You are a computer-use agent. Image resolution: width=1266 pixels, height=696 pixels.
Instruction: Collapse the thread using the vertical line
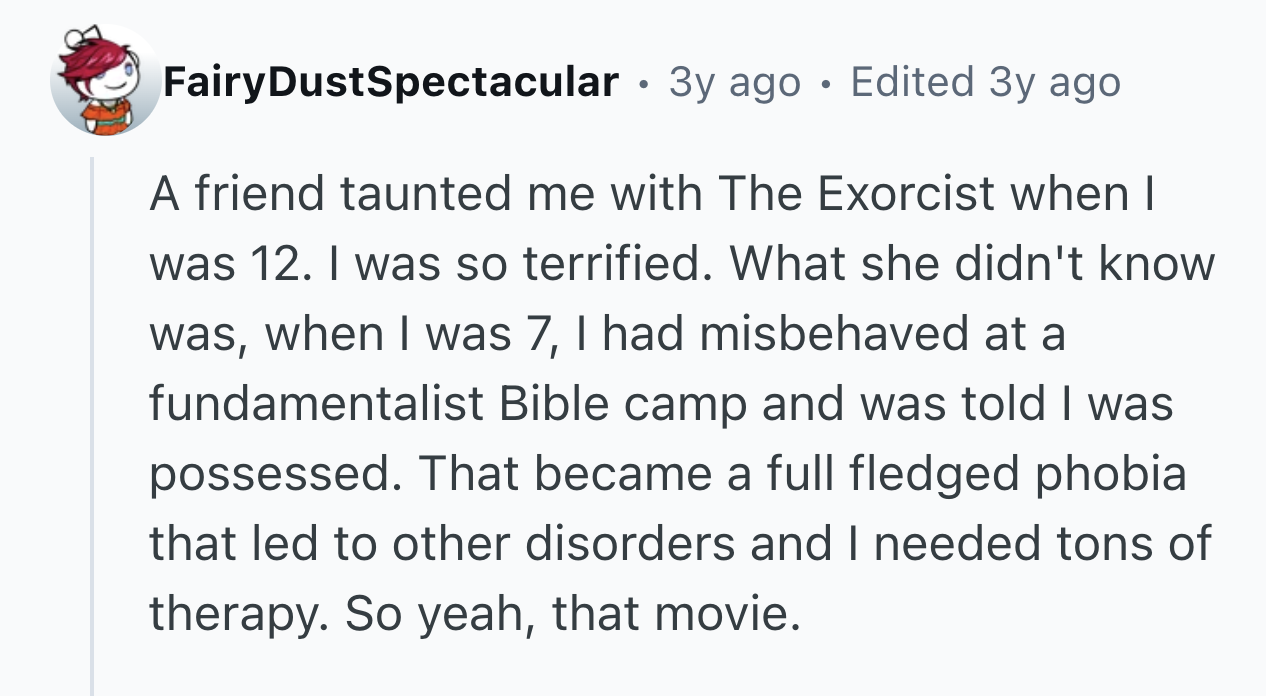coord(92,425)
